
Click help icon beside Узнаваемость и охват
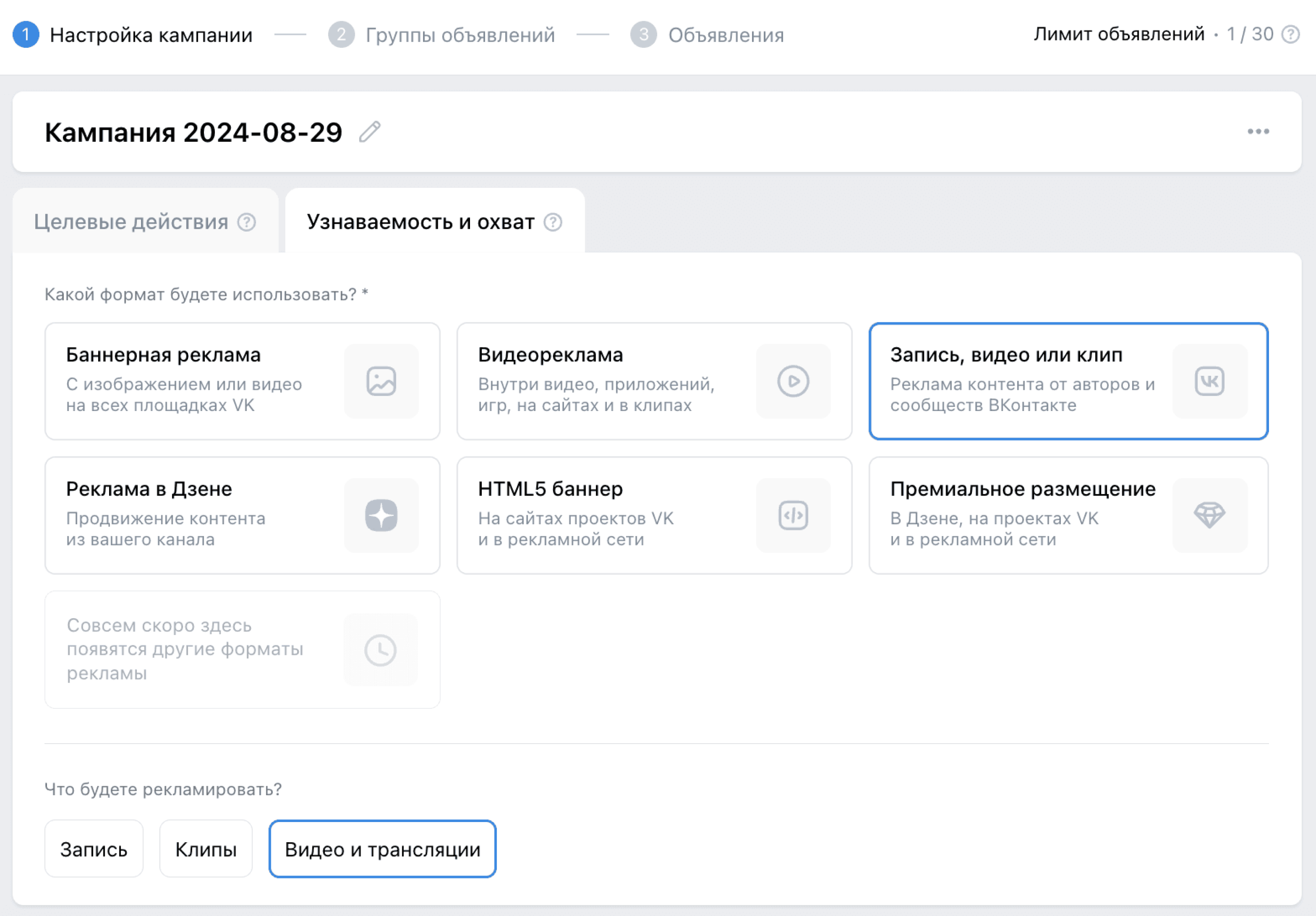click(x=553, y=222)
